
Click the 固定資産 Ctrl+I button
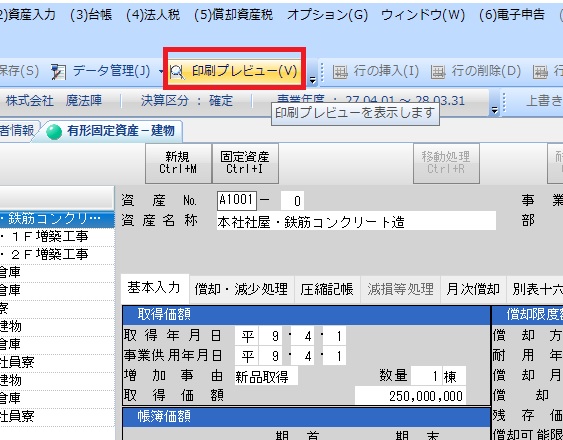pos(245,163)
